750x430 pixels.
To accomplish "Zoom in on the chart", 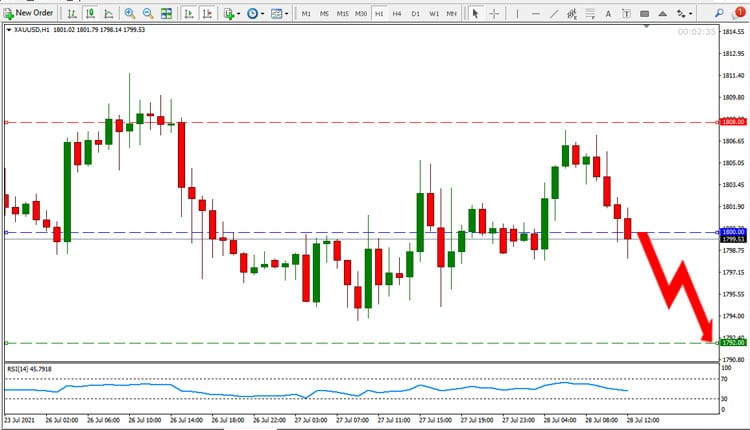I will (130, 13).
